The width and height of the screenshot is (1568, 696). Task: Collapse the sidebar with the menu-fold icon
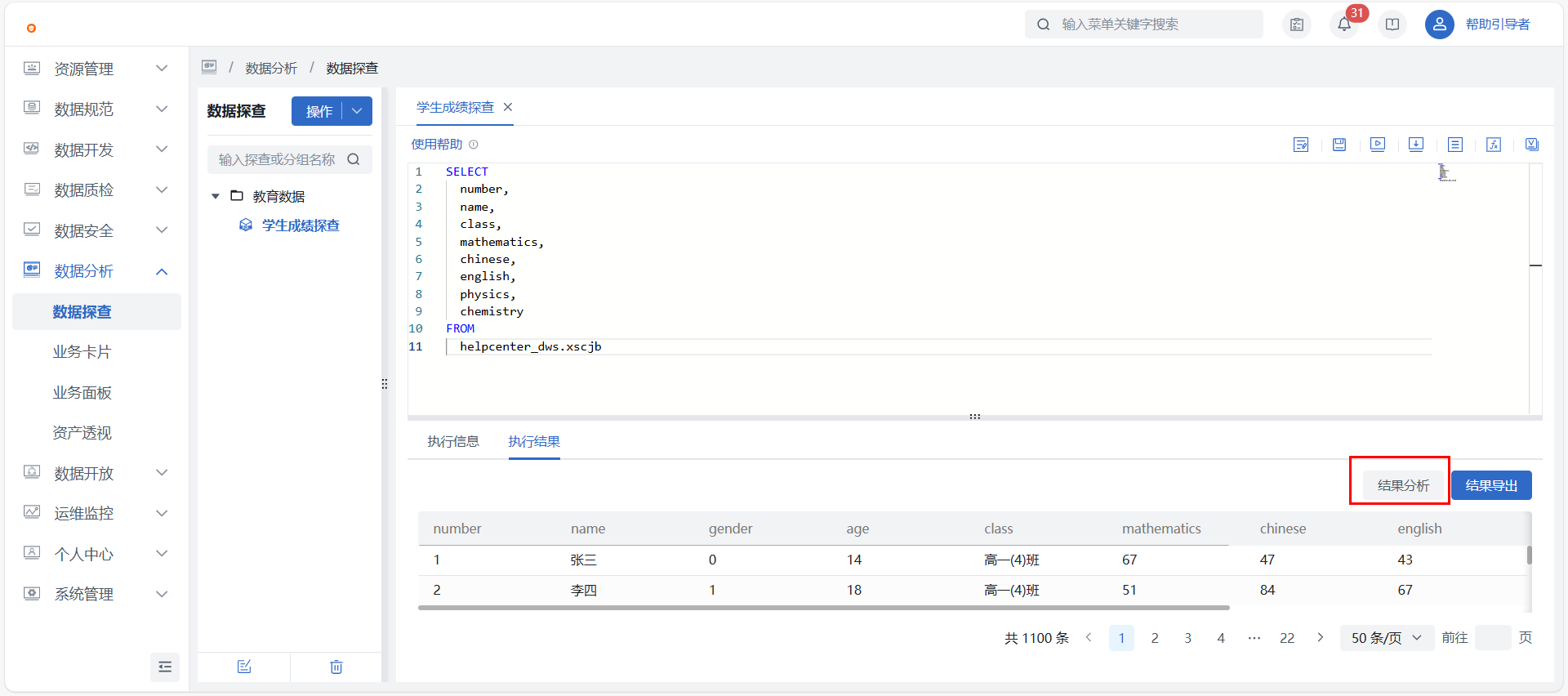[165, 667]
